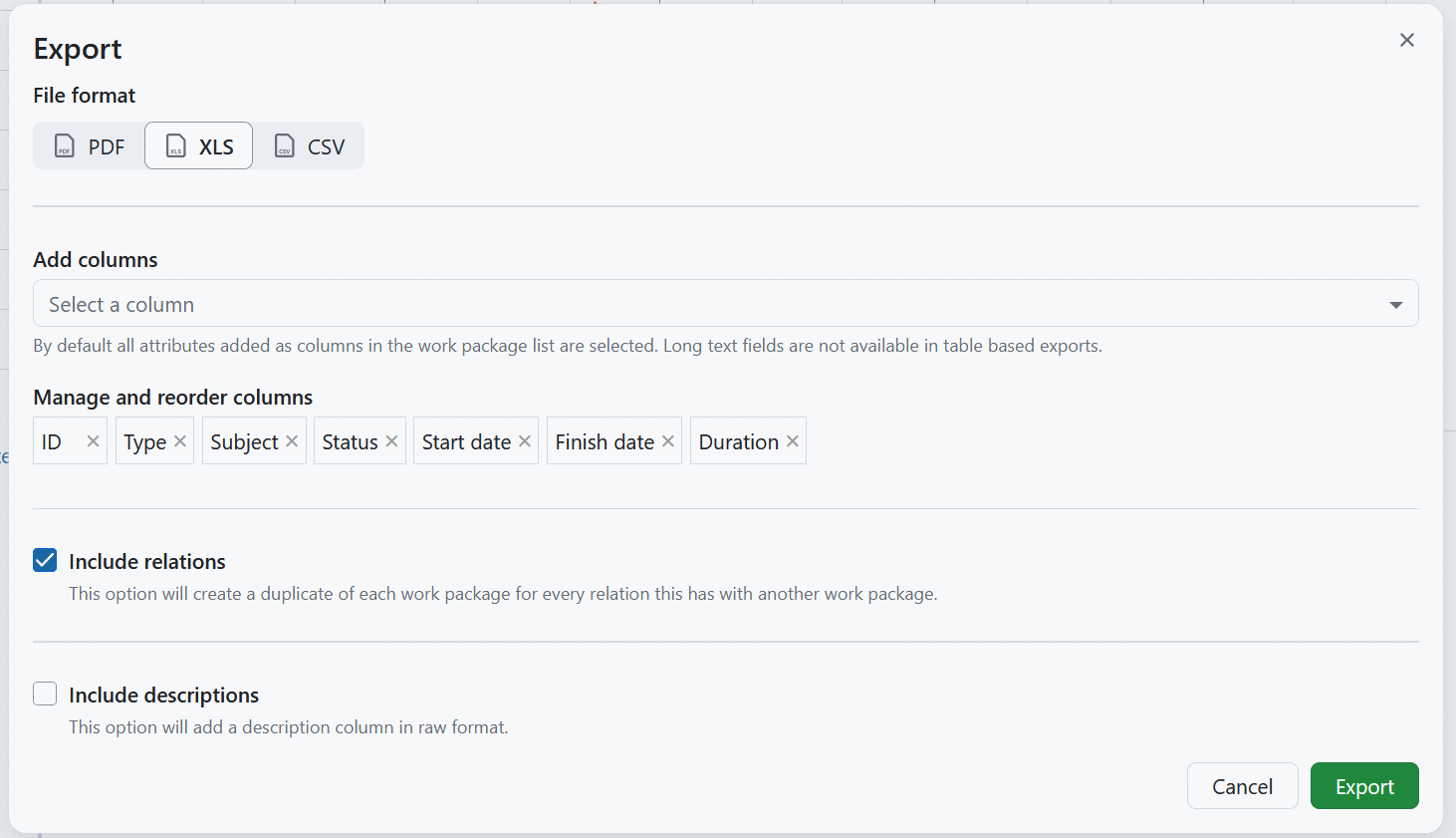The image size is (1456, 838).
Task: Uncheck the Include relations checkbox
Action: coord(45,560)
